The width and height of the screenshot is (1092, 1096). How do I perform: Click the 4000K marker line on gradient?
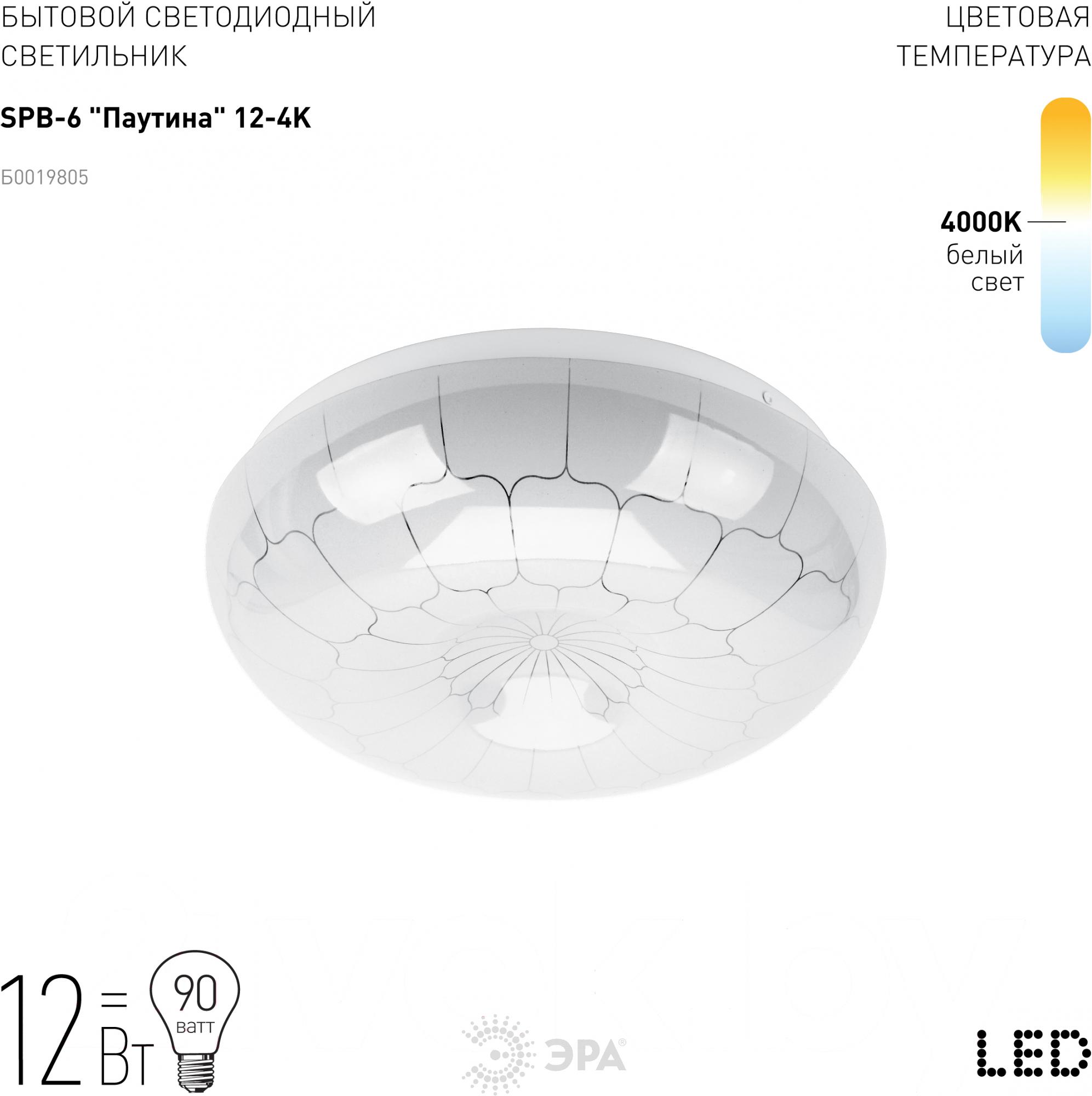pyautogui.click(x=1047, y=221)
